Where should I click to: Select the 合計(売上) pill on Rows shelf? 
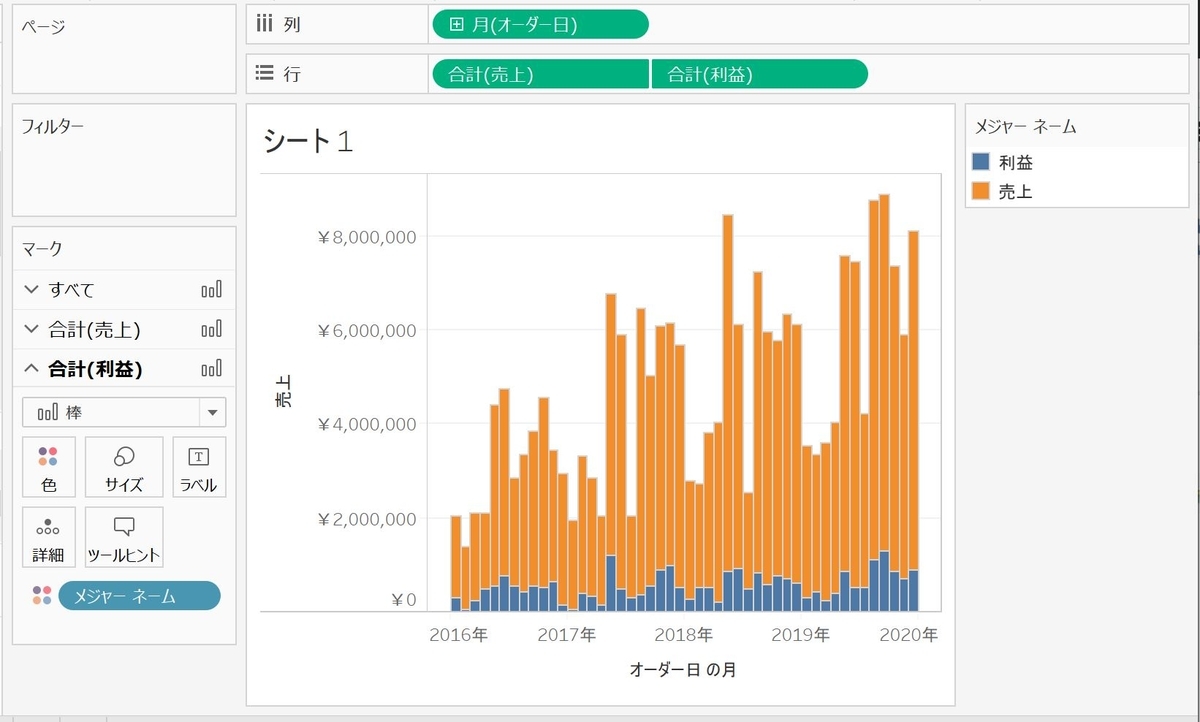point(540,74)
